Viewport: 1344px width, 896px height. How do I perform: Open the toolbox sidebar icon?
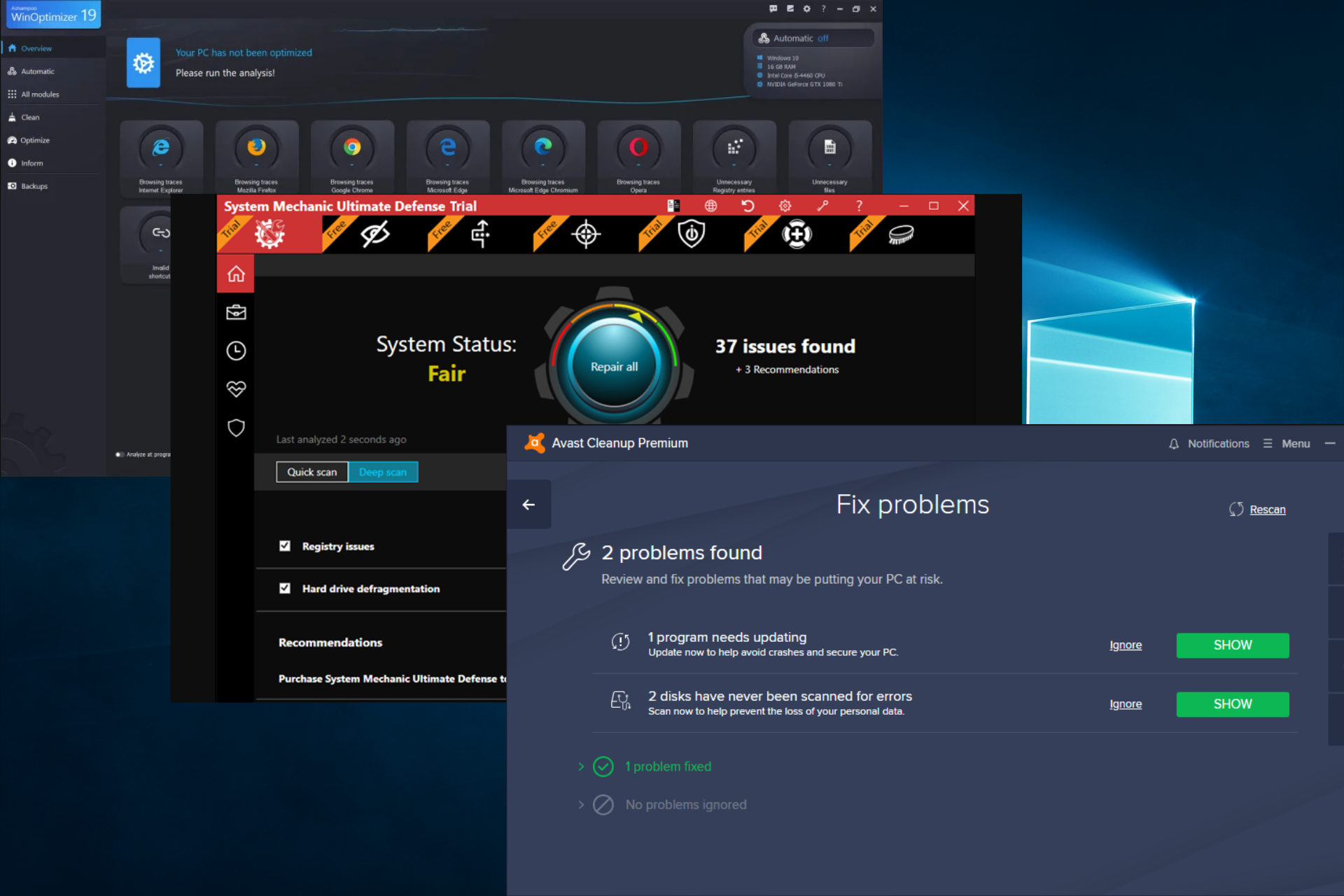click(x=236, y=312)
